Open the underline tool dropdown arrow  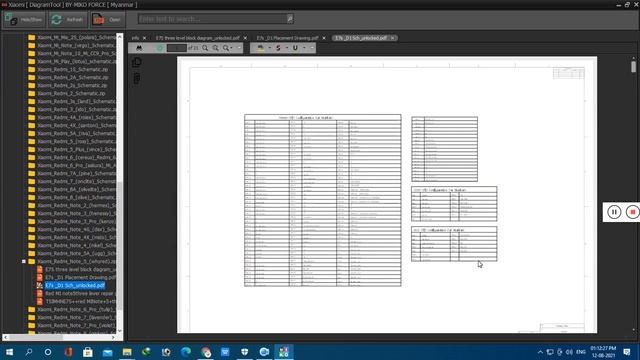[x=304, y=48]
